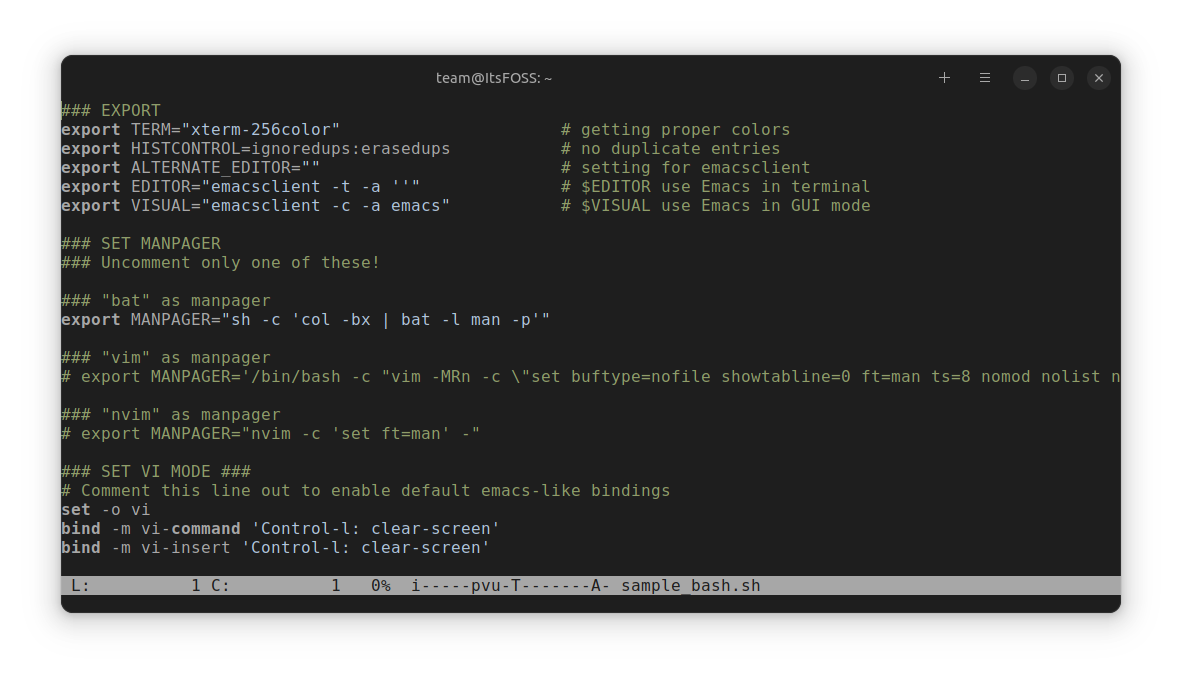Click the bind vi-insert clear-screen line
Screen dimensions: 1182x680
tap(276, 548)
